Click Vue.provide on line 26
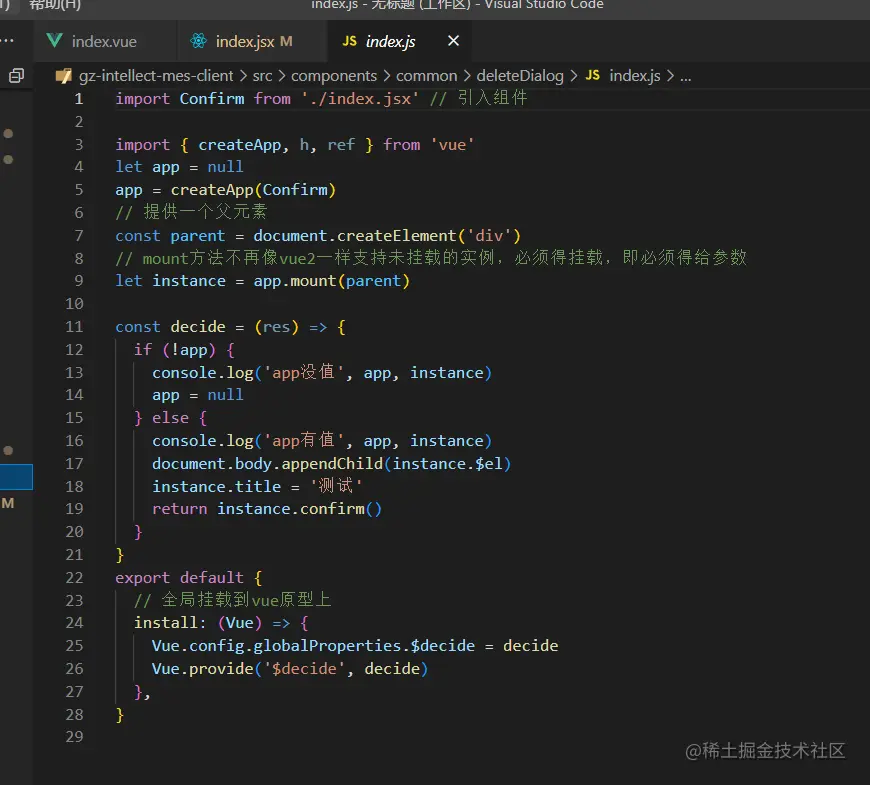This screenshot has height=785, width=870. 203,669
